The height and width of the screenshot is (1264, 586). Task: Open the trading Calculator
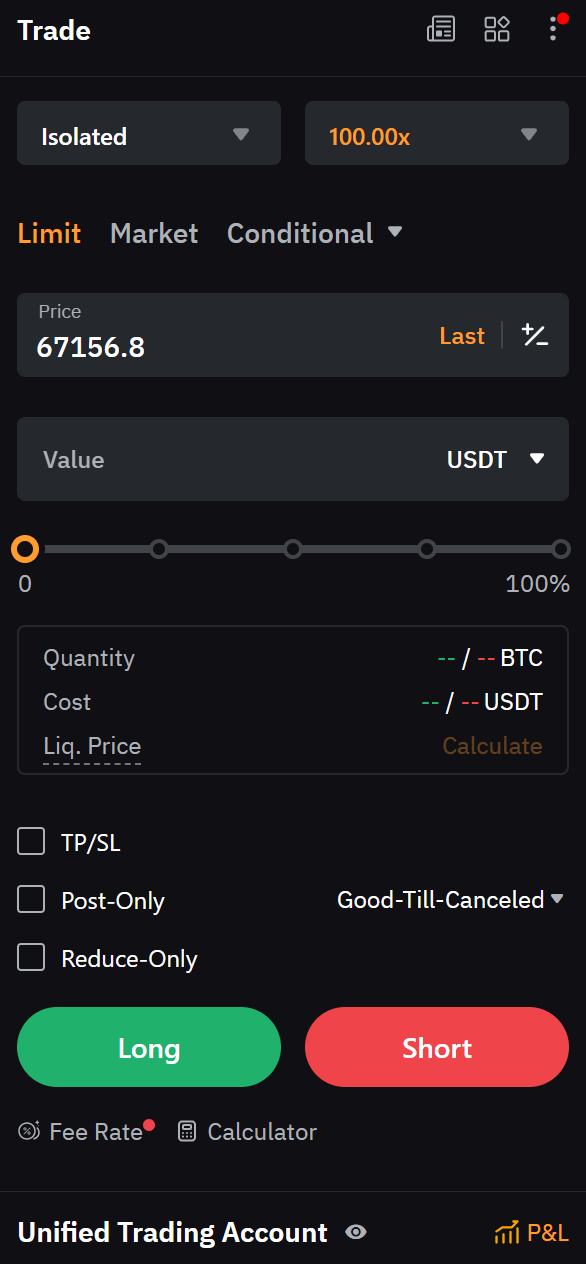[x=186, y=1131]
